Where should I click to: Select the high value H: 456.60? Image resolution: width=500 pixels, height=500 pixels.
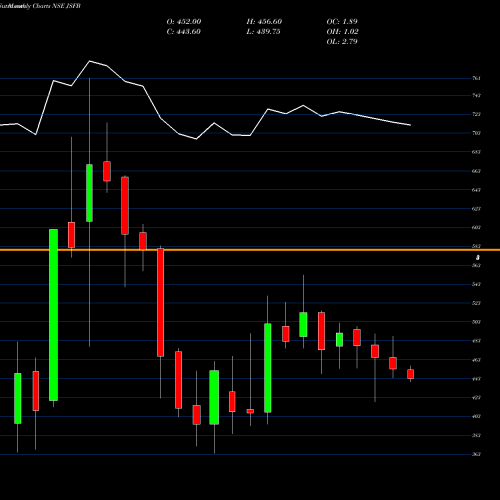point(264,22)
